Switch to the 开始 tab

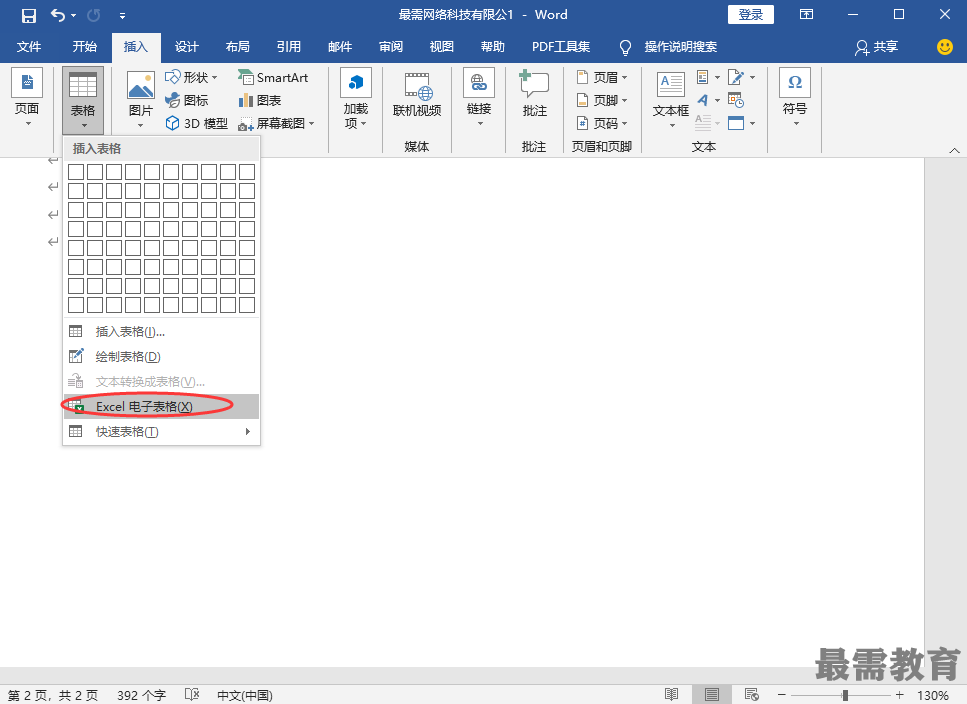[x=84, y=47]
